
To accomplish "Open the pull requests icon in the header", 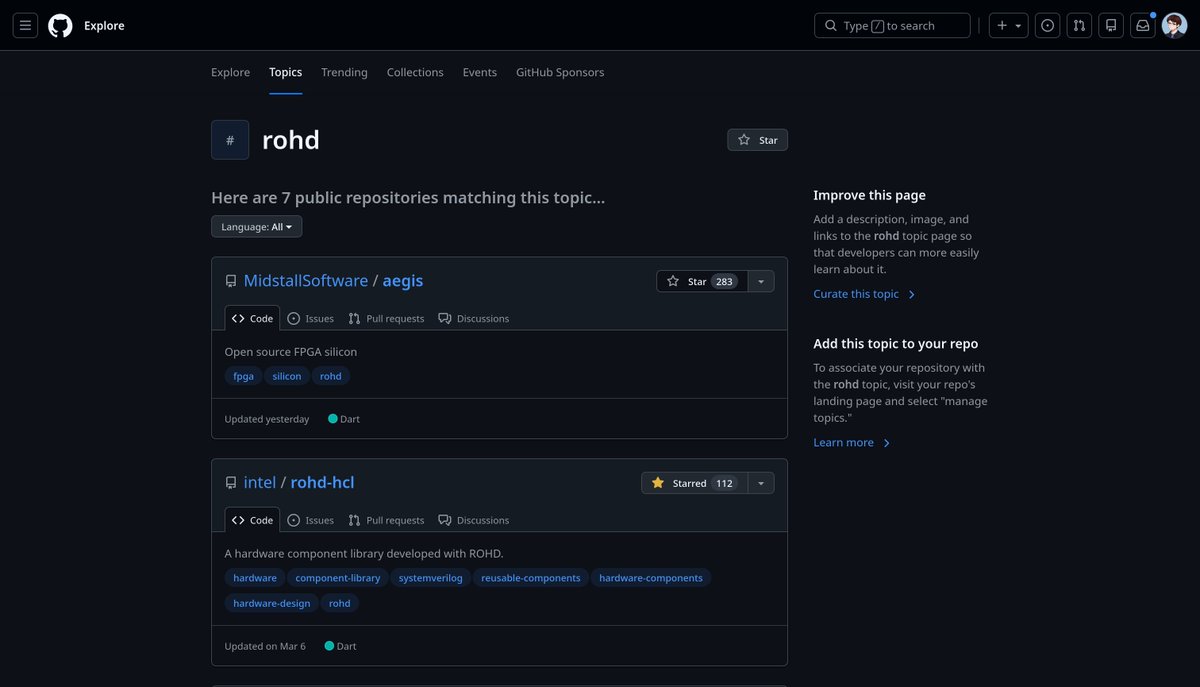I will point(1079,26).
